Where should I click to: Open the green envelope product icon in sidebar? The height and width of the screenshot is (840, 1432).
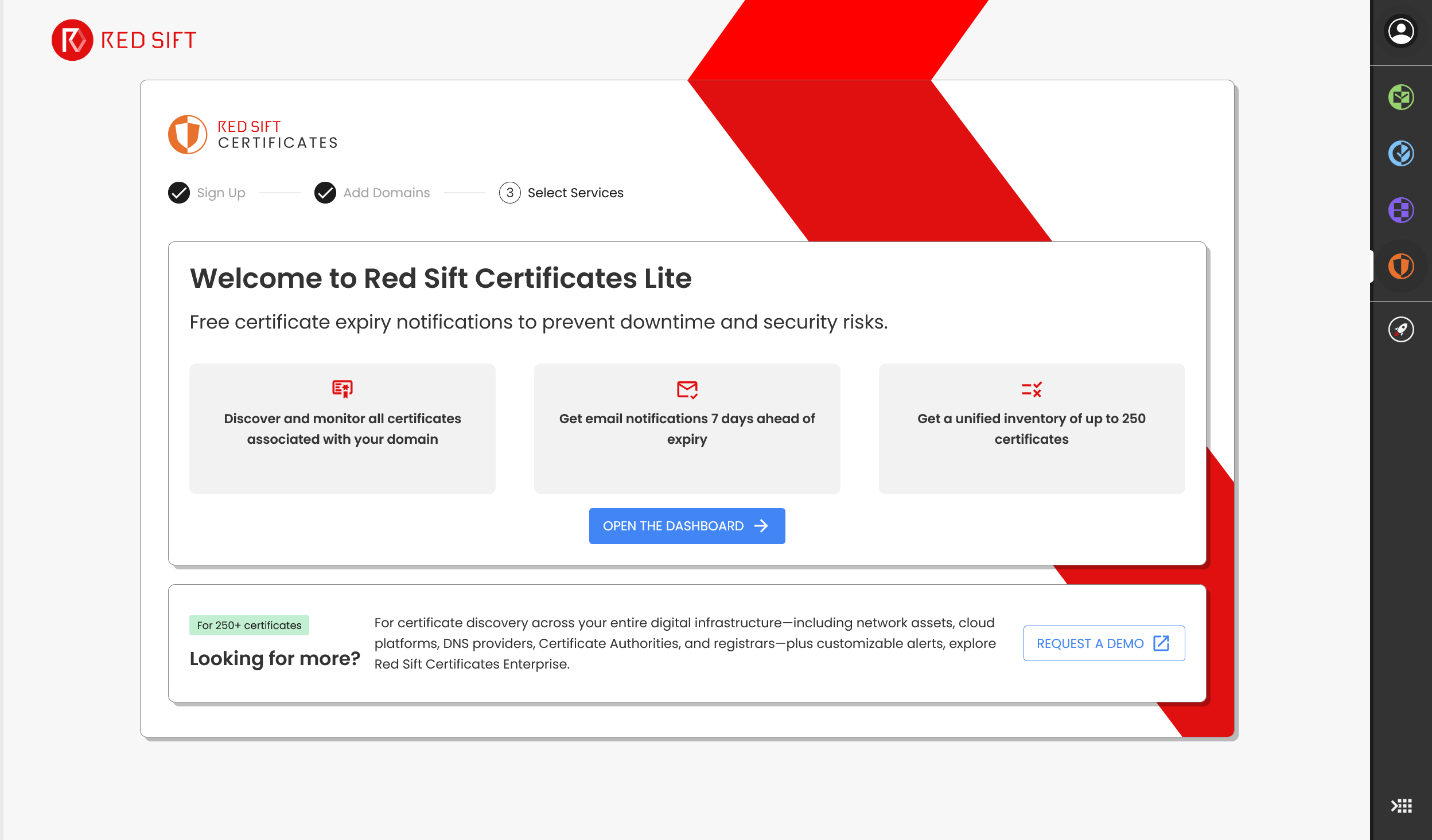pyautogui.click(x=1401, y=97)
